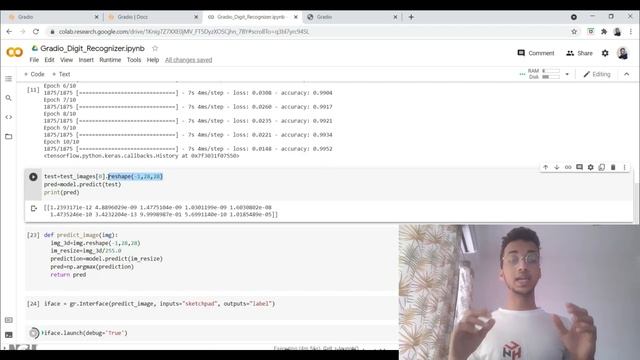Open Chrome's three-dot menu
This screenshot has height=360, width=640.
pos(631,31)
